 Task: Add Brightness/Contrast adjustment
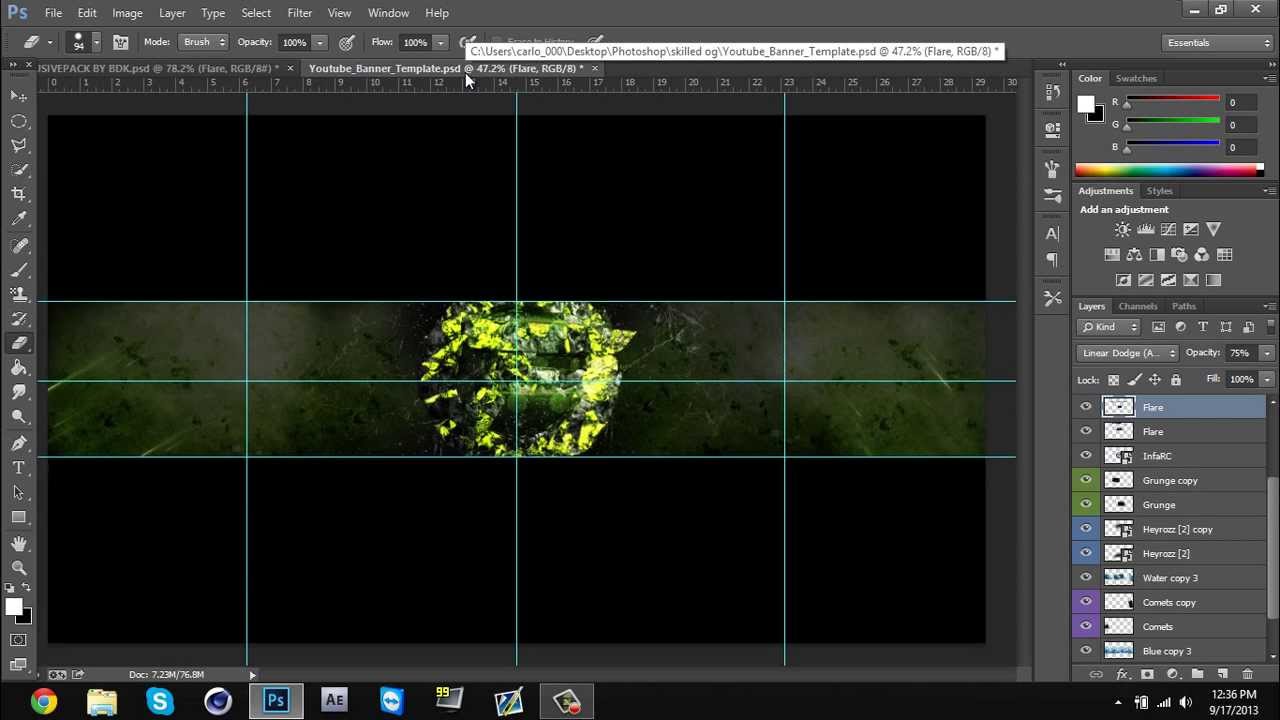tap(1123, 230)
